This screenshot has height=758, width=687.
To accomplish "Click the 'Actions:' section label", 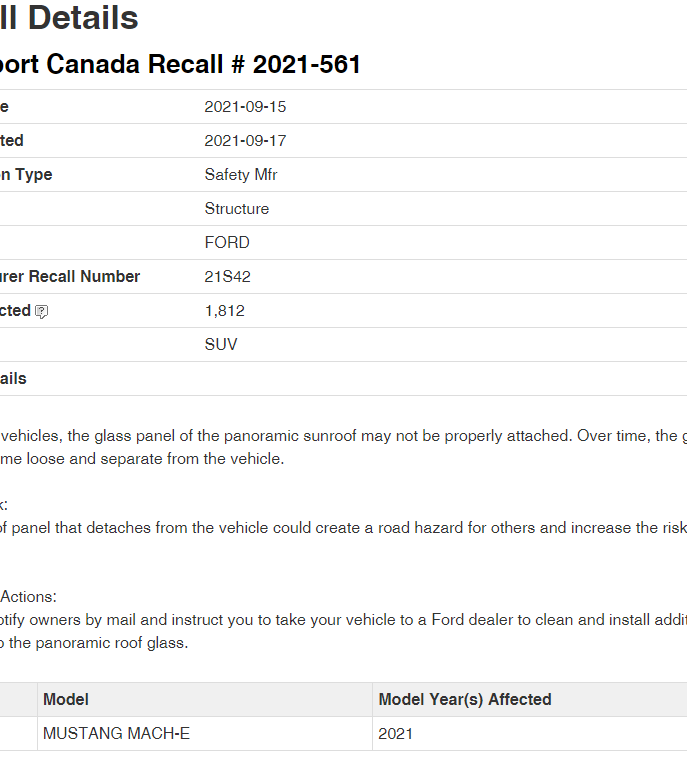I will pyautogui.click(x=28, y=597).
